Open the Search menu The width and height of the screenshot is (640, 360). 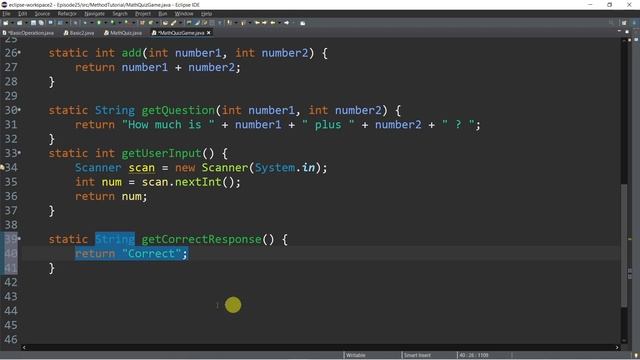[x=120, y=13]
